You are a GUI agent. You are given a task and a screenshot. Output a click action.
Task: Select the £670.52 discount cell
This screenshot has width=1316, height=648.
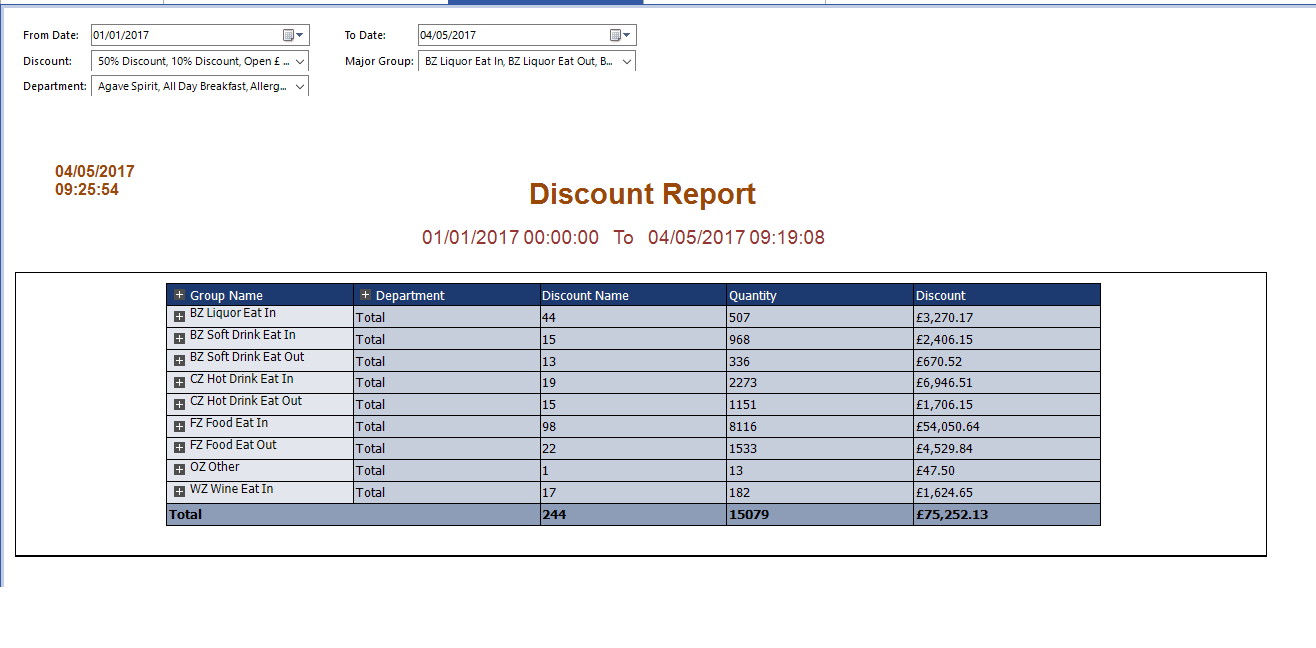click(1007, 361)
